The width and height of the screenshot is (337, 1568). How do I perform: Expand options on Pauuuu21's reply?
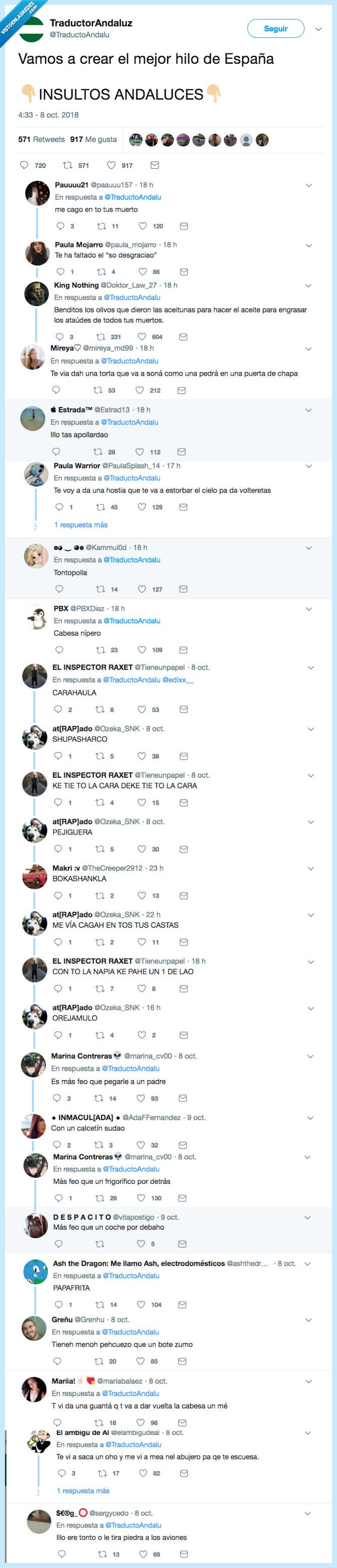309,185
